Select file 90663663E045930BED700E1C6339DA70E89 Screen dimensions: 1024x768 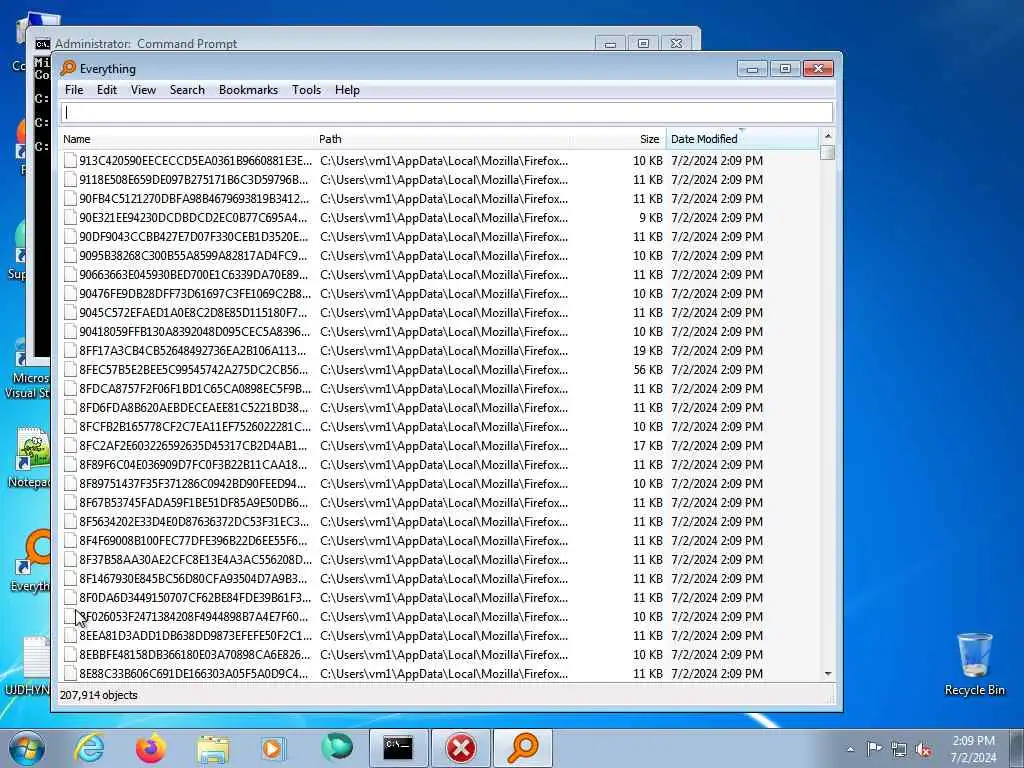click(193, 274)
